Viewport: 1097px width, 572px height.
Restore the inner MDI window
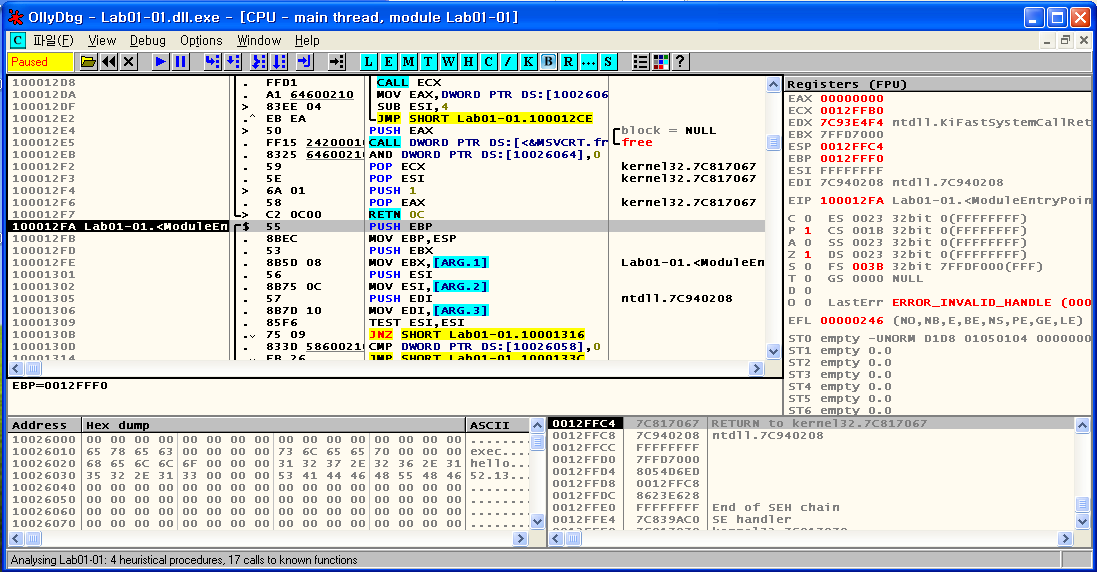tap(1065, 41)
